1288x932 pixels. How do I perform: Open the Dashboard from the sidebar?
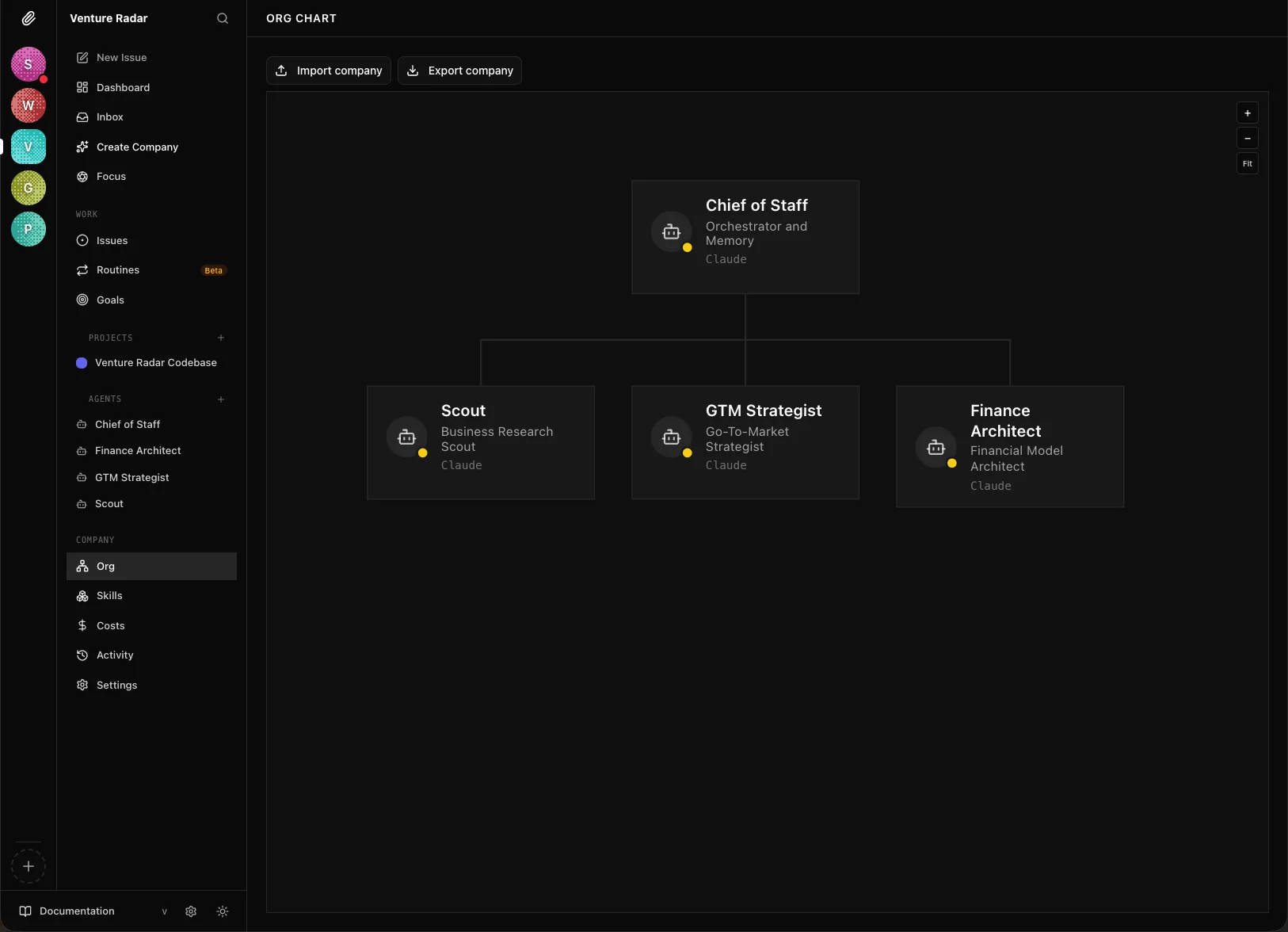[x=123, y=87]
